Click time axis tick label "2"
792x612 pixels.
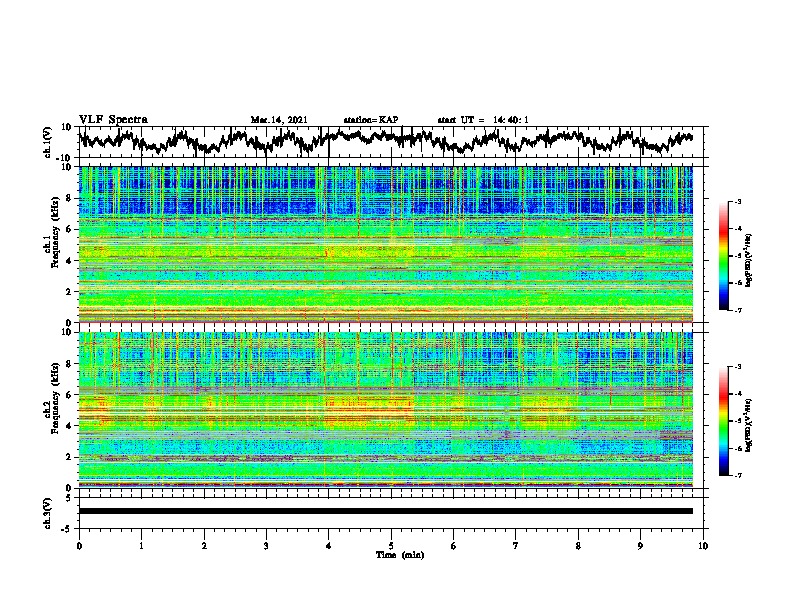click(204, 546)
